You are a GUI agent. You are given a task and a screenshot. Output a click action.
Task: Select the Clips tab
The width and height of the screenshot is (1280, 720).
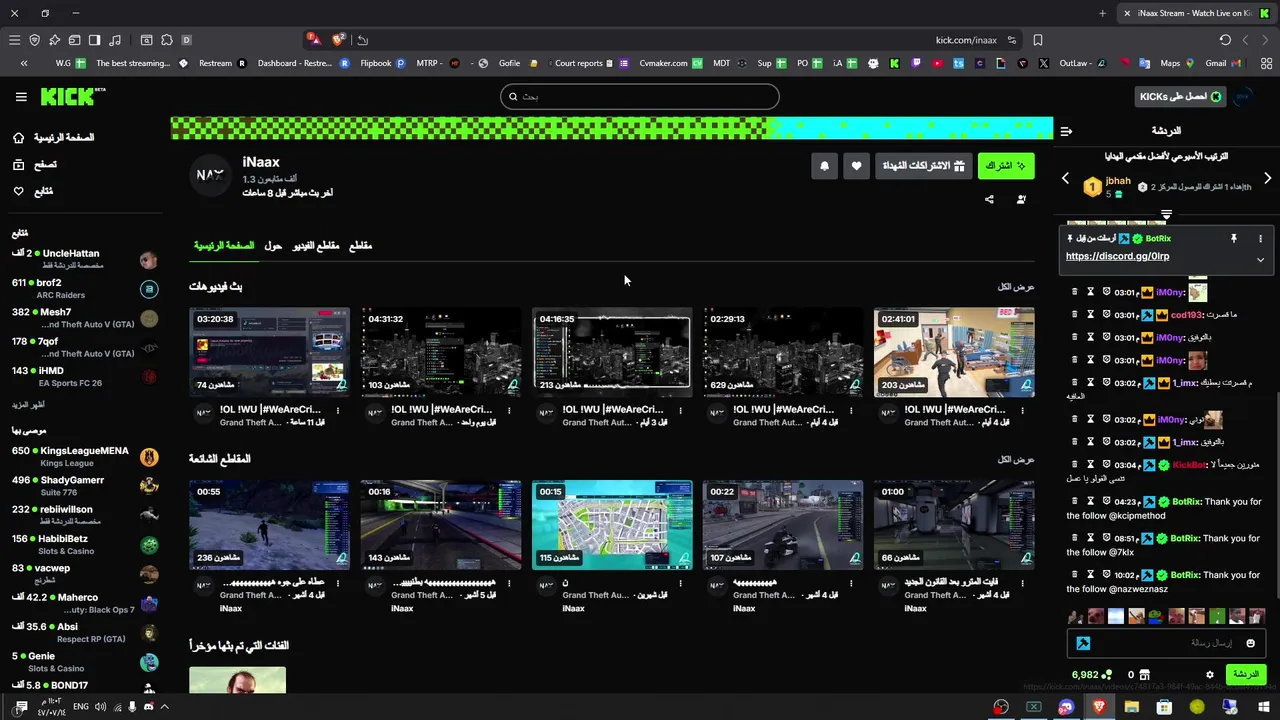pos(360,246)
